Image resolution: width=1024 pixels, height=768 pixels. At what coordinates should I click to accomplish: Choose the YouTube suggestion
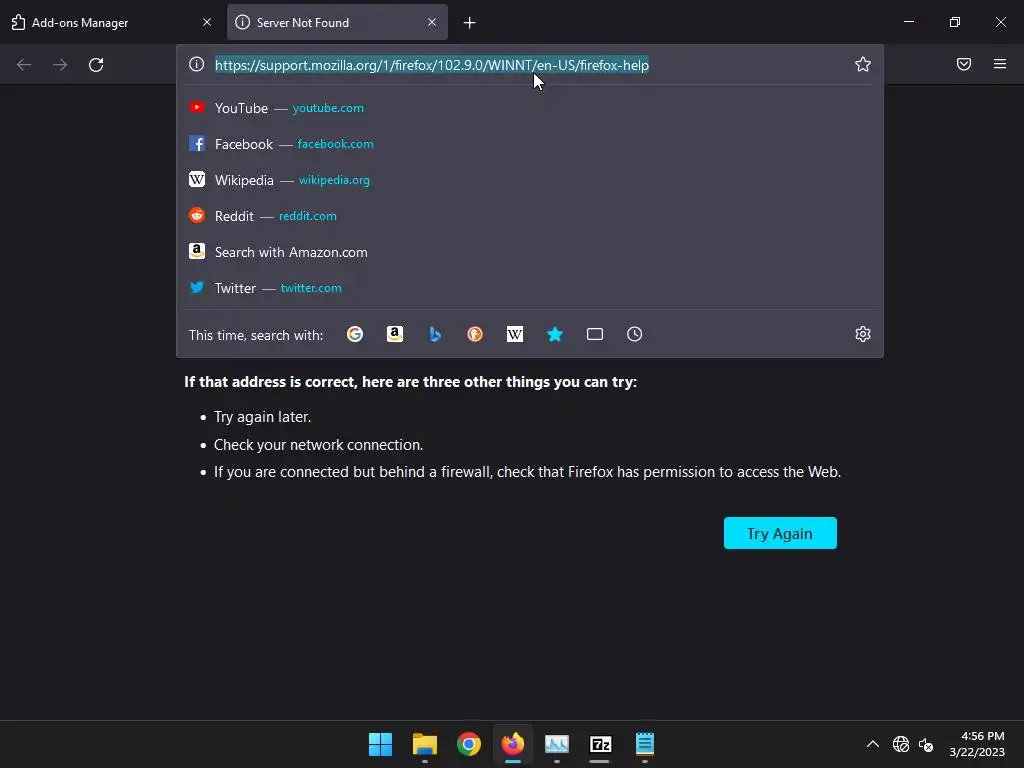click(530, 108)
